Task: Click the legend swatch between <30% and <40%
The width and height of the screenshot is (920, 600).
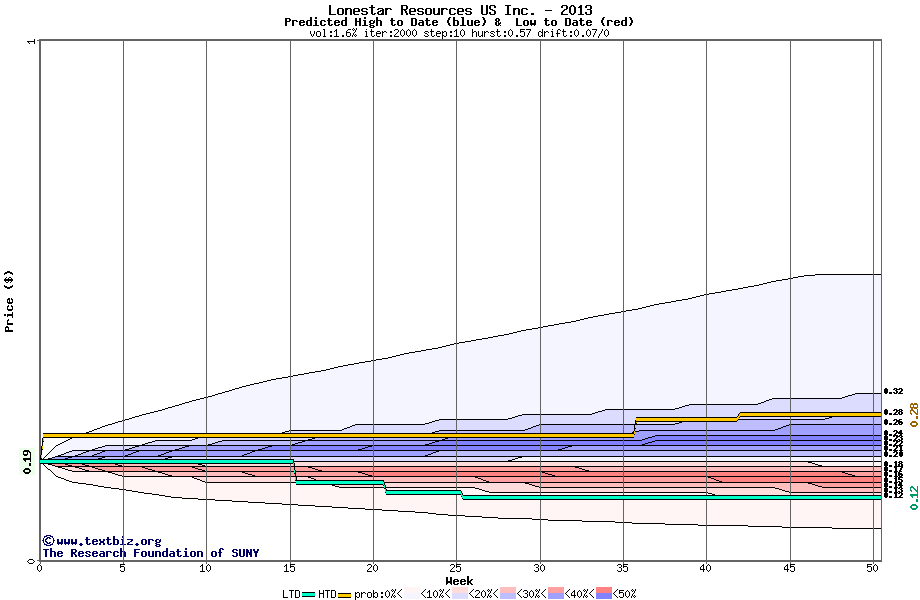Action: pos(556,594)
